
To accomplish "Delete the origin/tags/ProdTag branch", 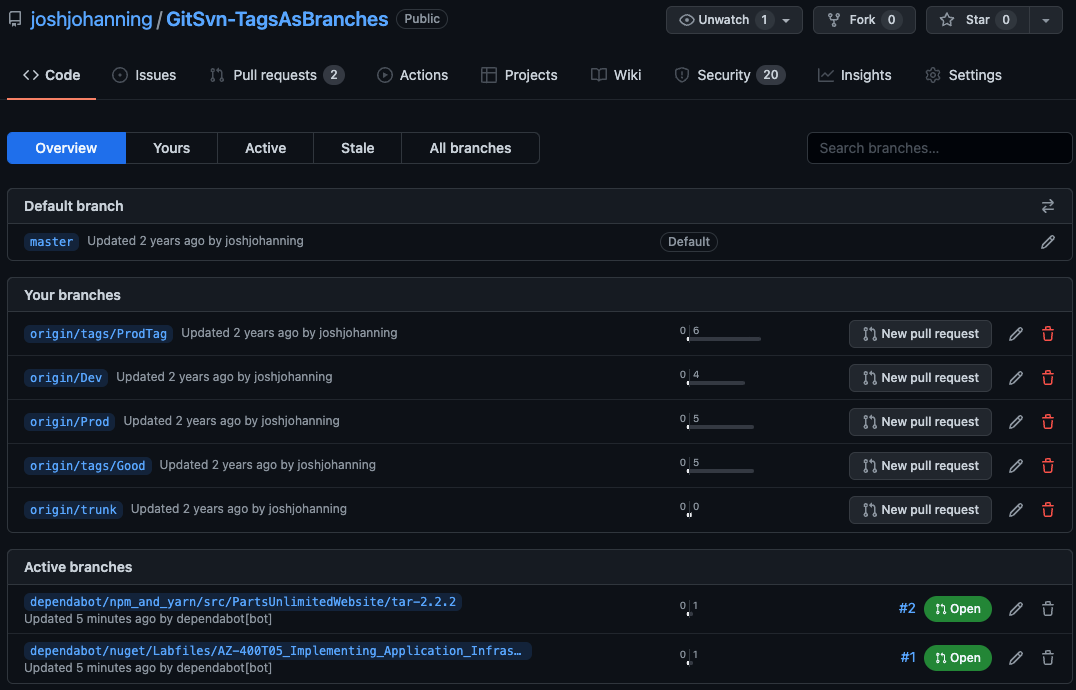I will click(1047, 334).
